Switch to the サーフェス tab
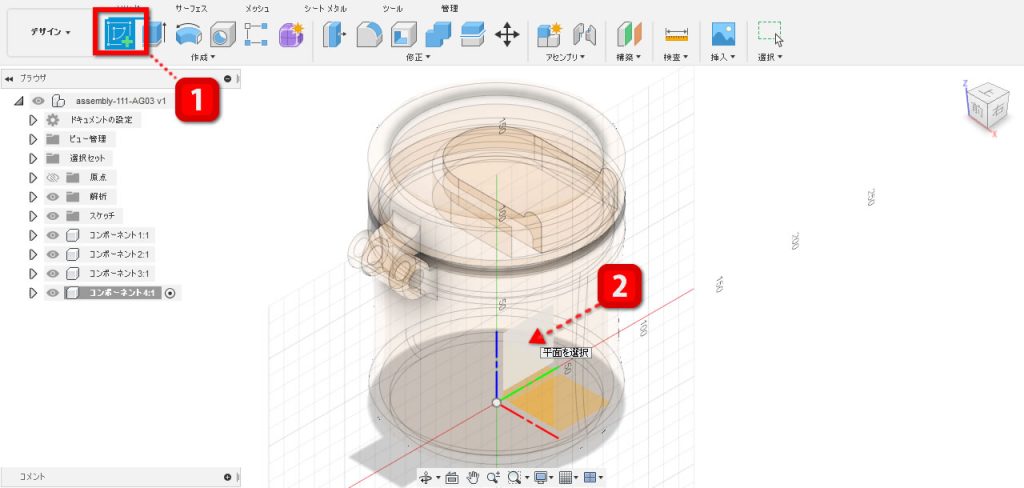 coord(191,8)
